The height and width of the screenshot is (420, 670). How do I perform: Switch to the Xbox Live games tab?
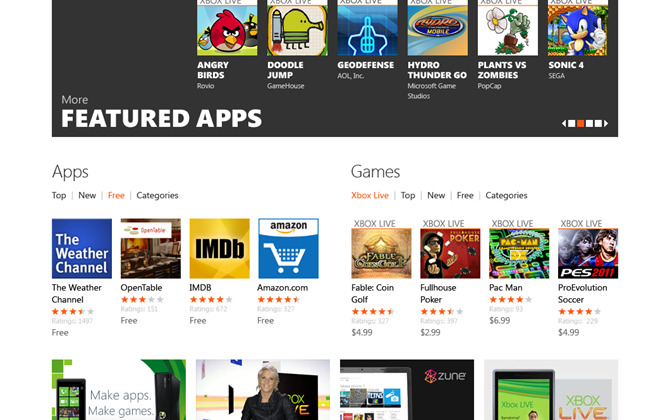370,195
